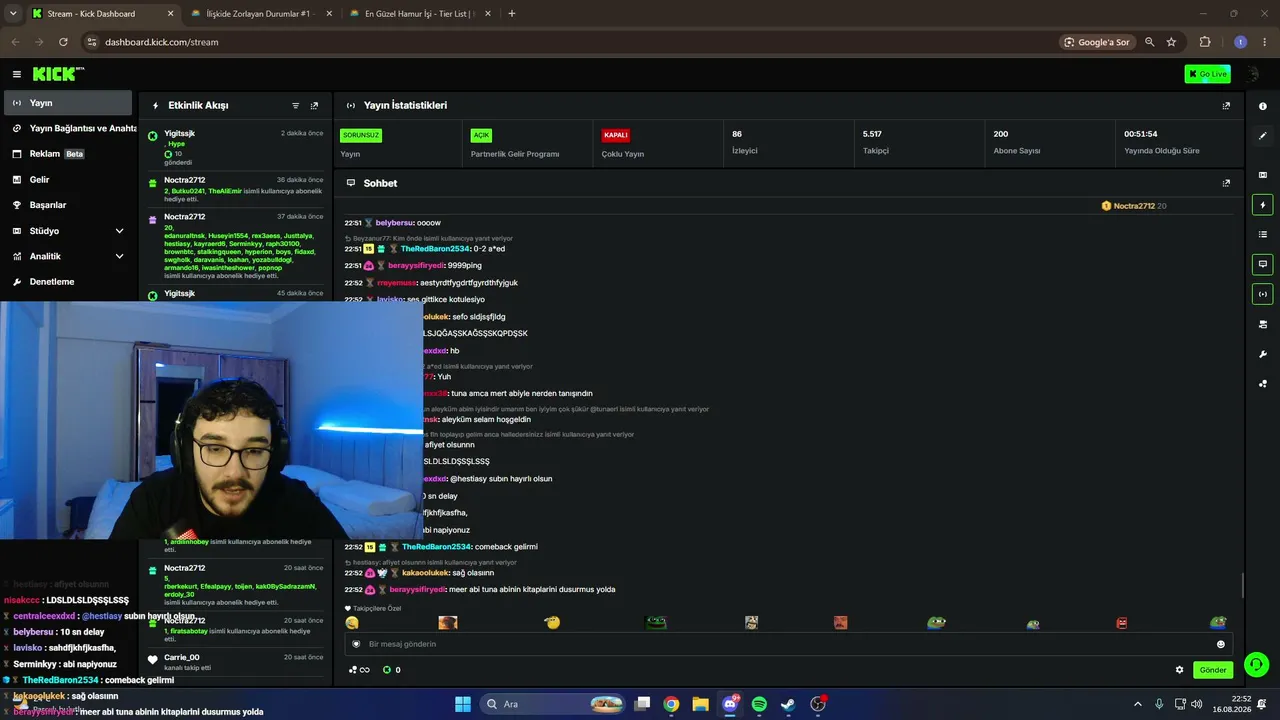Pop out the Yayın İstatistikleri panel
The image size is (1280, 720).
click(x=1226, y=105)
